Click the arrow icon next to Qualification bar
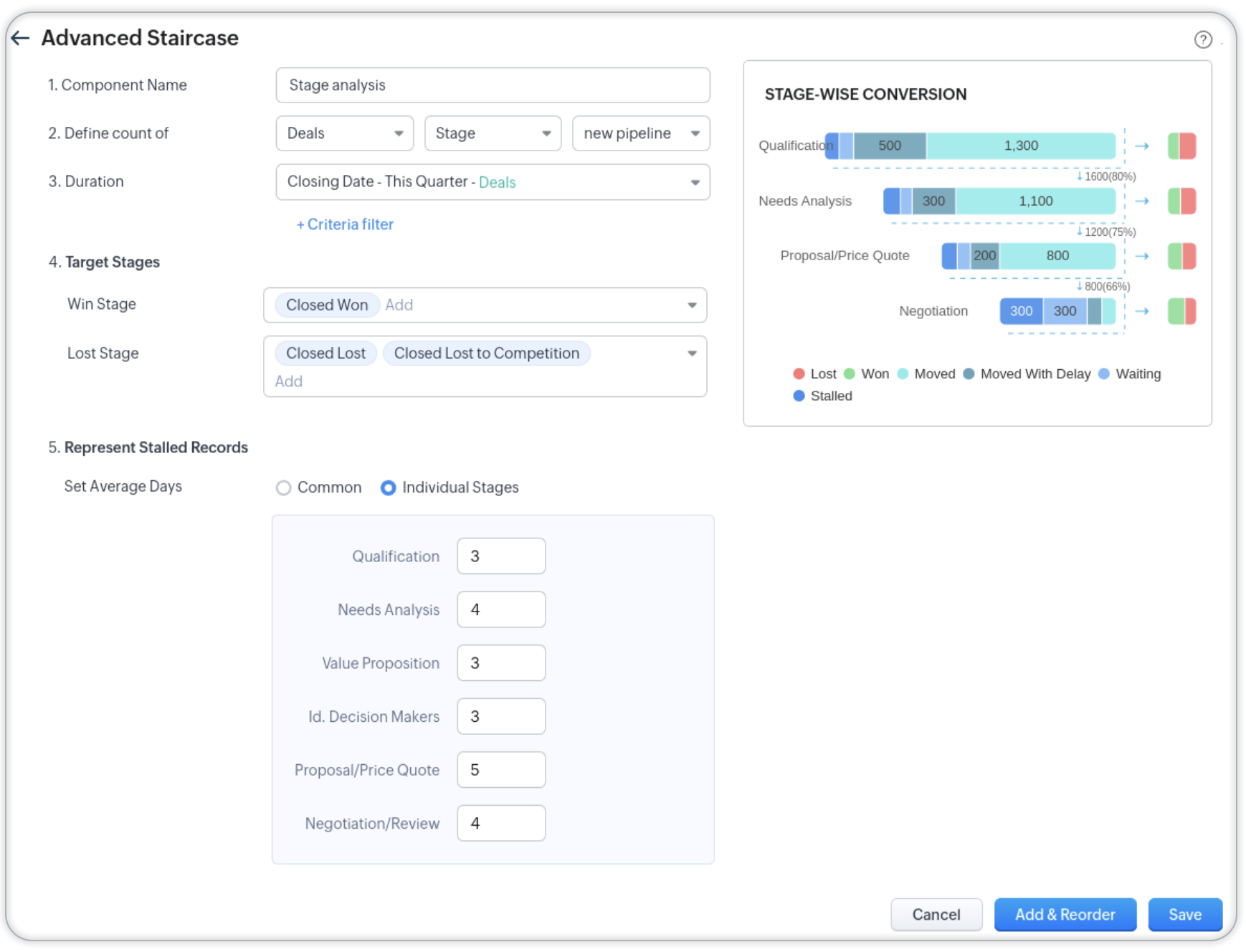The image size is (1246, 952). point(1142,146)
